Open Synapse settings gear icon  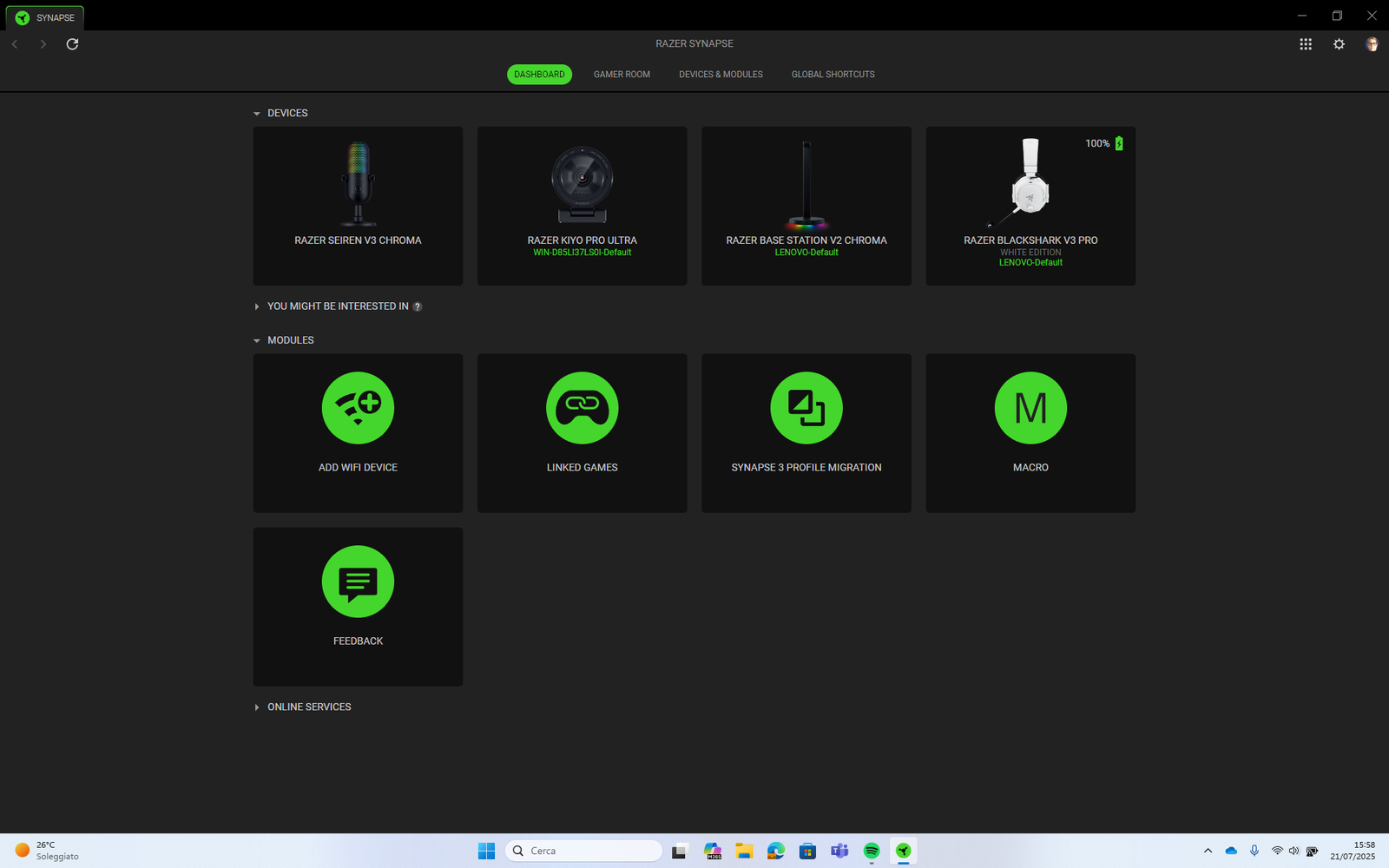click(x=1339, y=44)
